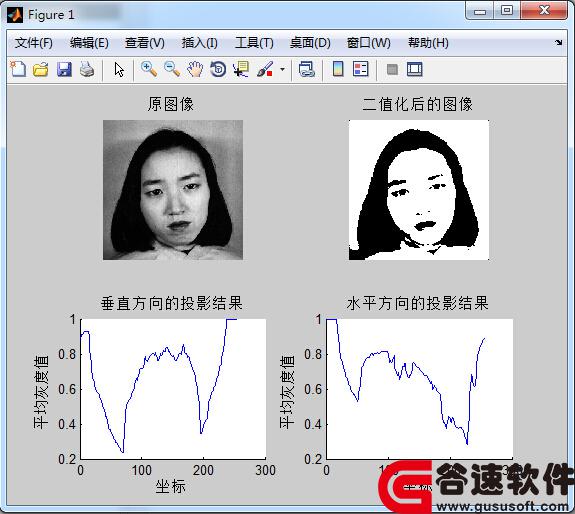Insert a Colorbar from the toolbar
This screenshot has height=514, width=575.
(338, 69)
